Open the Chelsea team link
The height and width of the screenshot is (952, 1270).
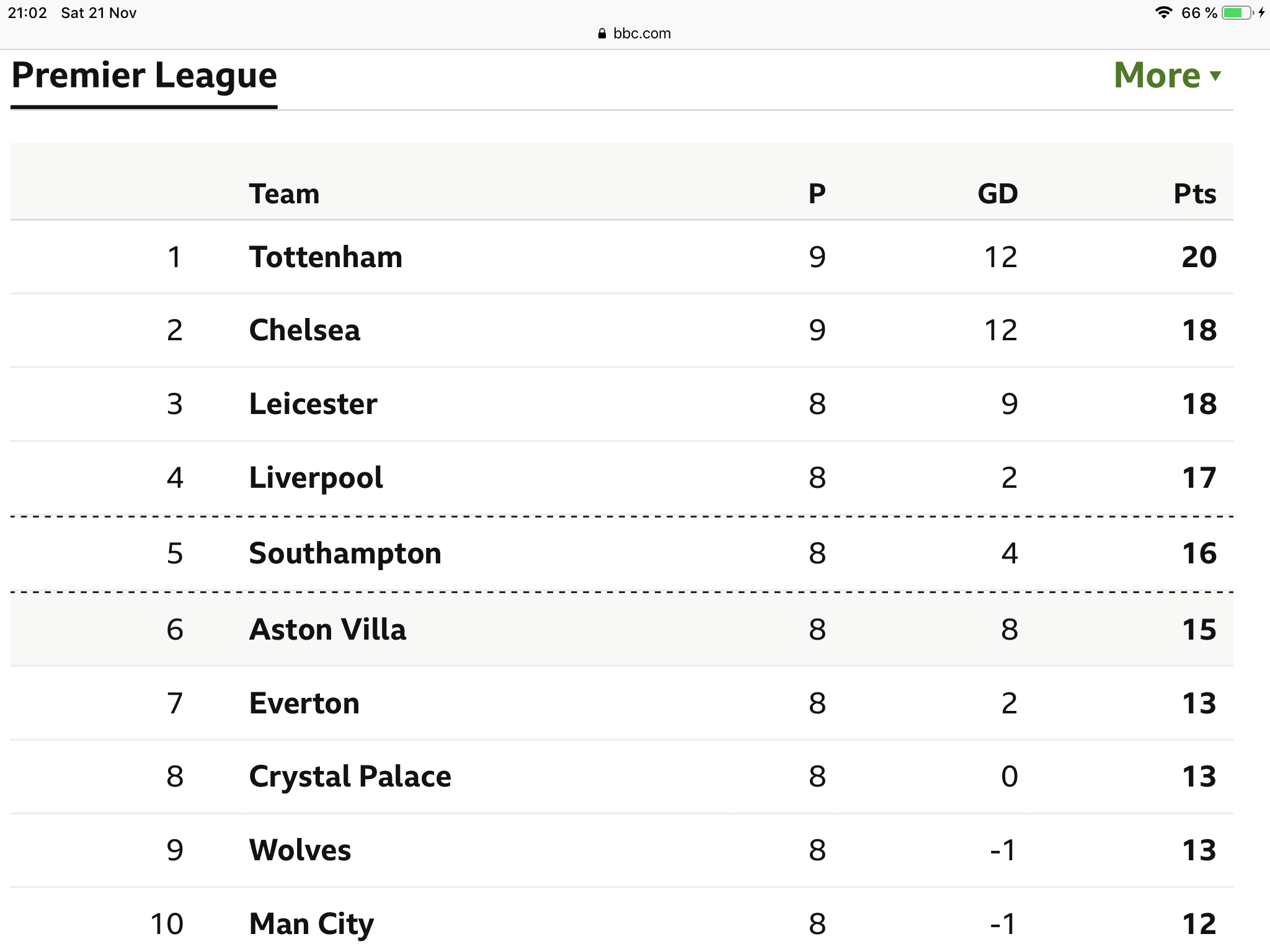point(304,330)
